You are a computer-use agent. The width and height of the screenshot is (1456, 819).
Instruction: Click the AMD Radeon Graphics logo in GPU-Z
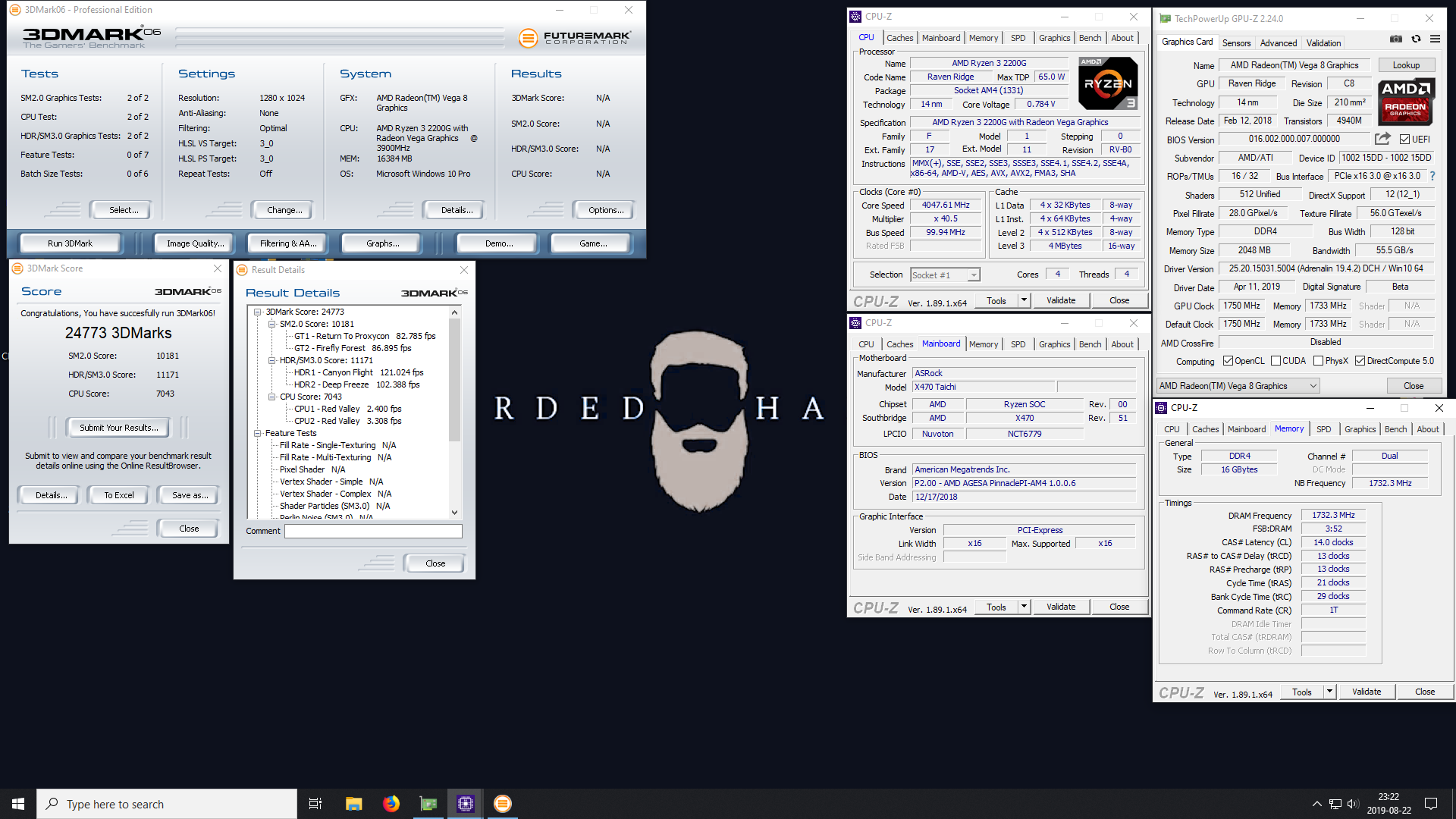[x=1405, y=102]
